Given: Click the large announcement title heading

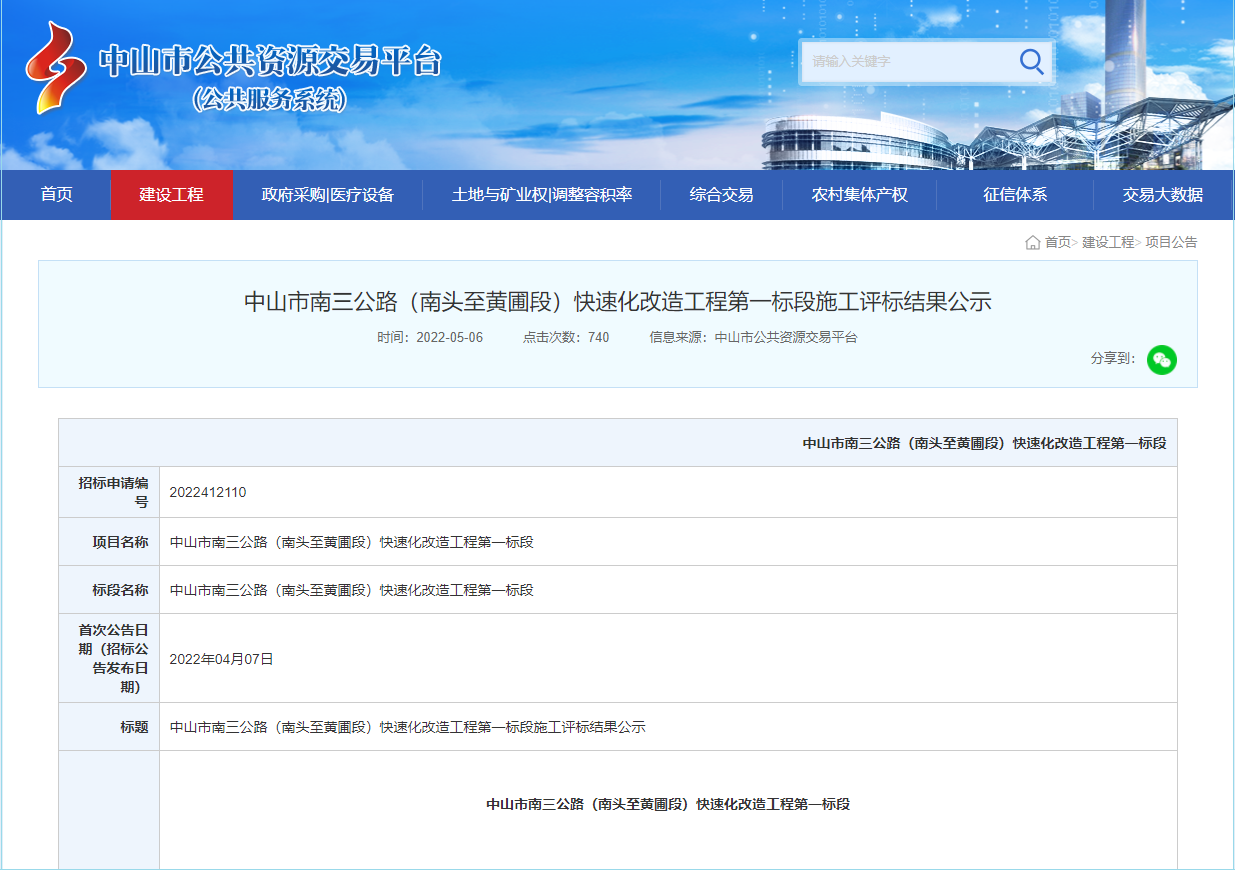Looking at the screenshot, I should click(617, 302).
